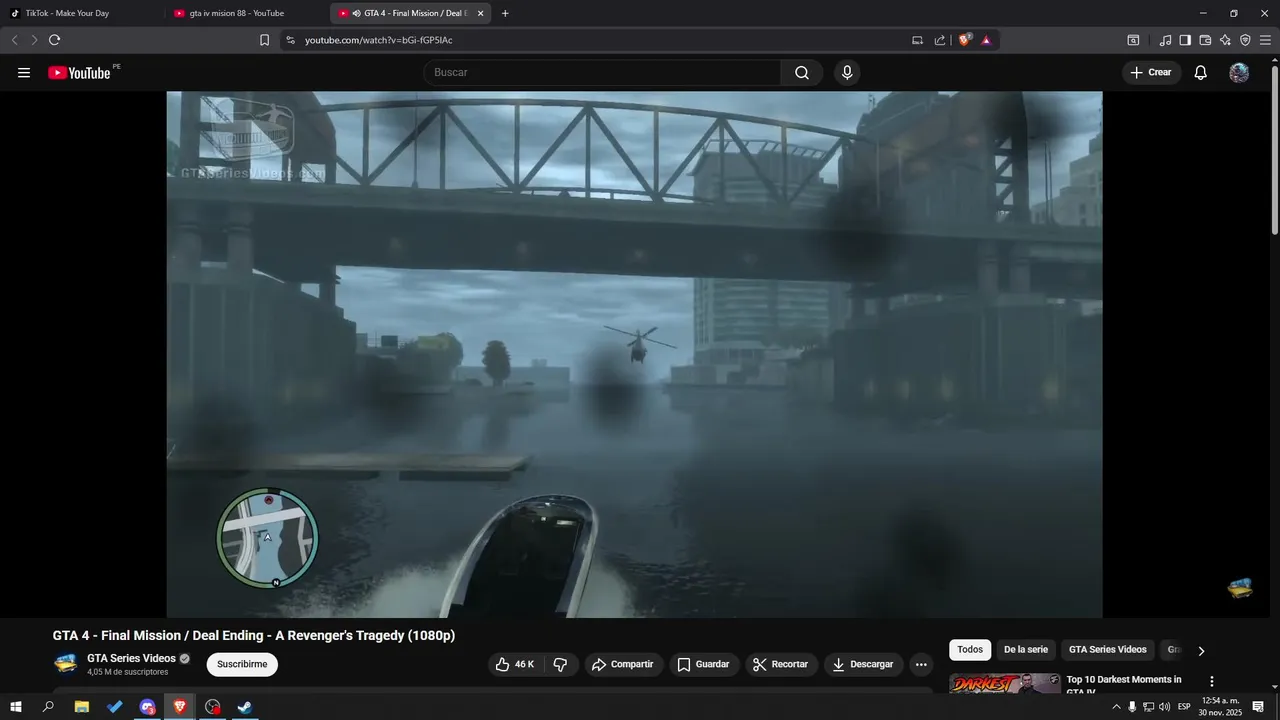Image resolution: width=1280 pixels, height=720 pixels.
Task: Open the GTA Series Videos channel name link
Action: 131,658
